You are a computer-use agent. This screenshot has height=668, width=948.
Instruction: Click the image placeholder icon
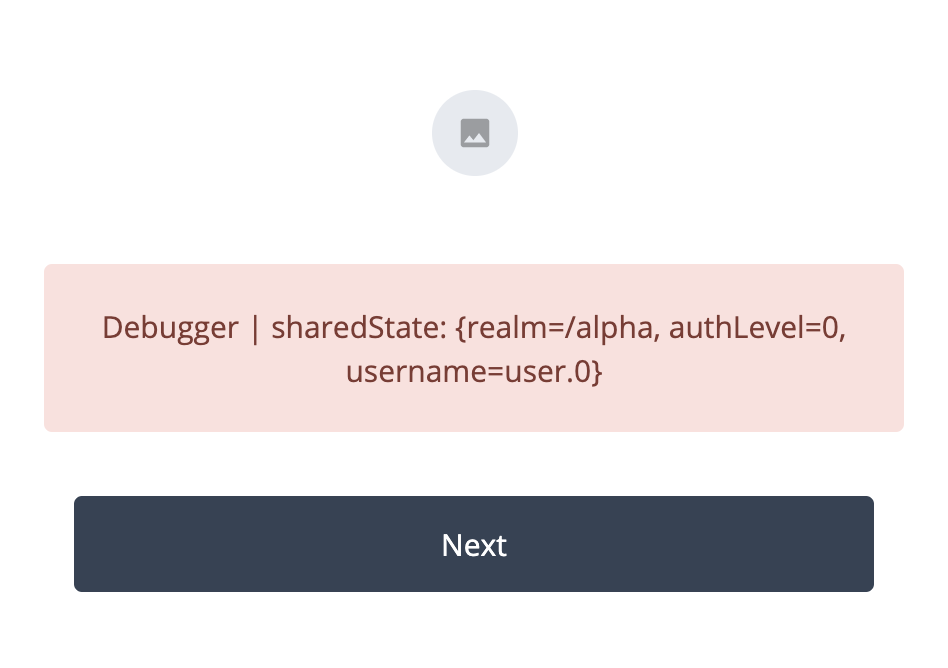coord(475,133)
